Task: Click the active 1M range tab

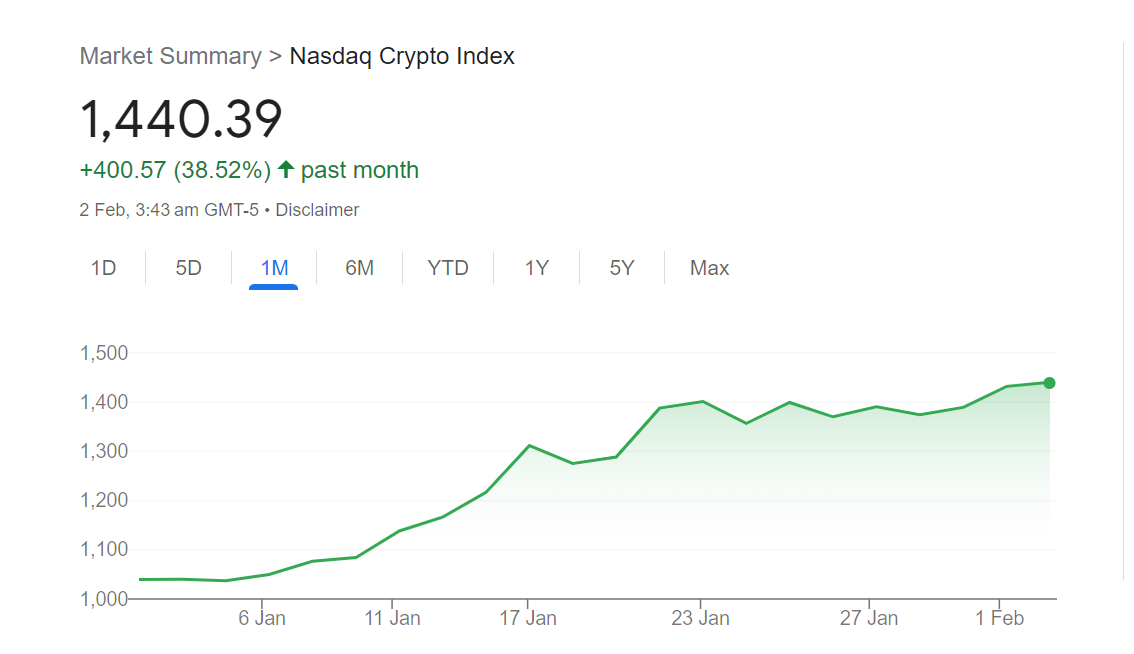Action: (274, 268)
